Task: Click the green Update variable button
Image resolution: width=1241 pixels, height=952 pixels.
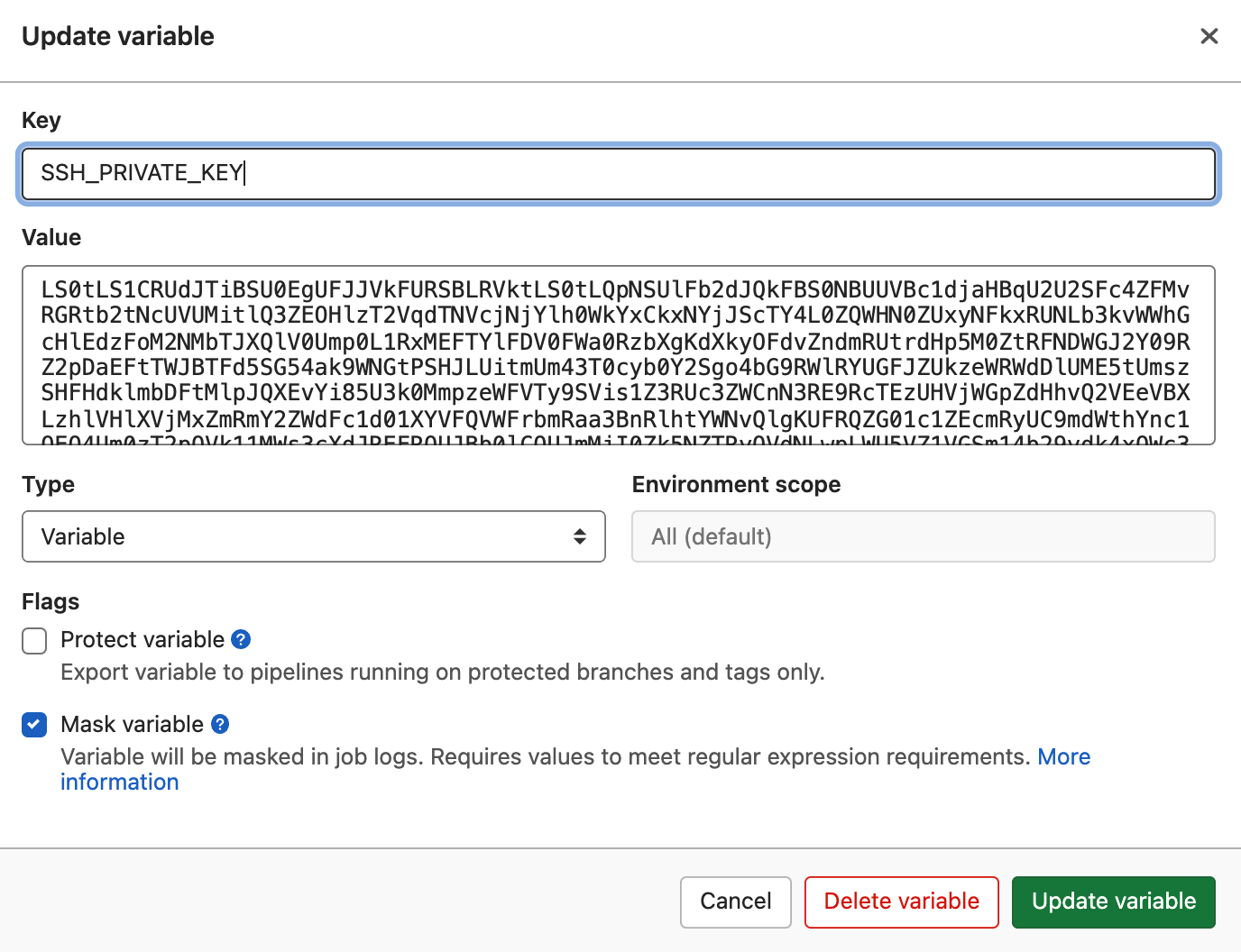Action: 1113,902
